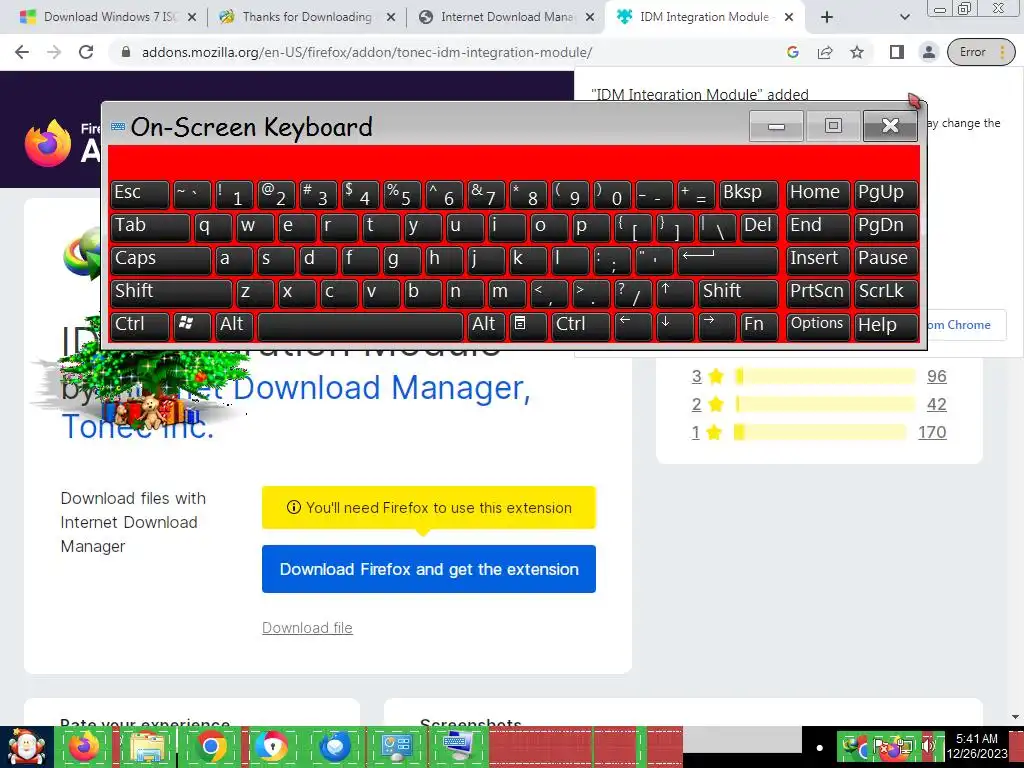Toggle the right Alt key
This screenshot has height=768, width=1024.
486,326
